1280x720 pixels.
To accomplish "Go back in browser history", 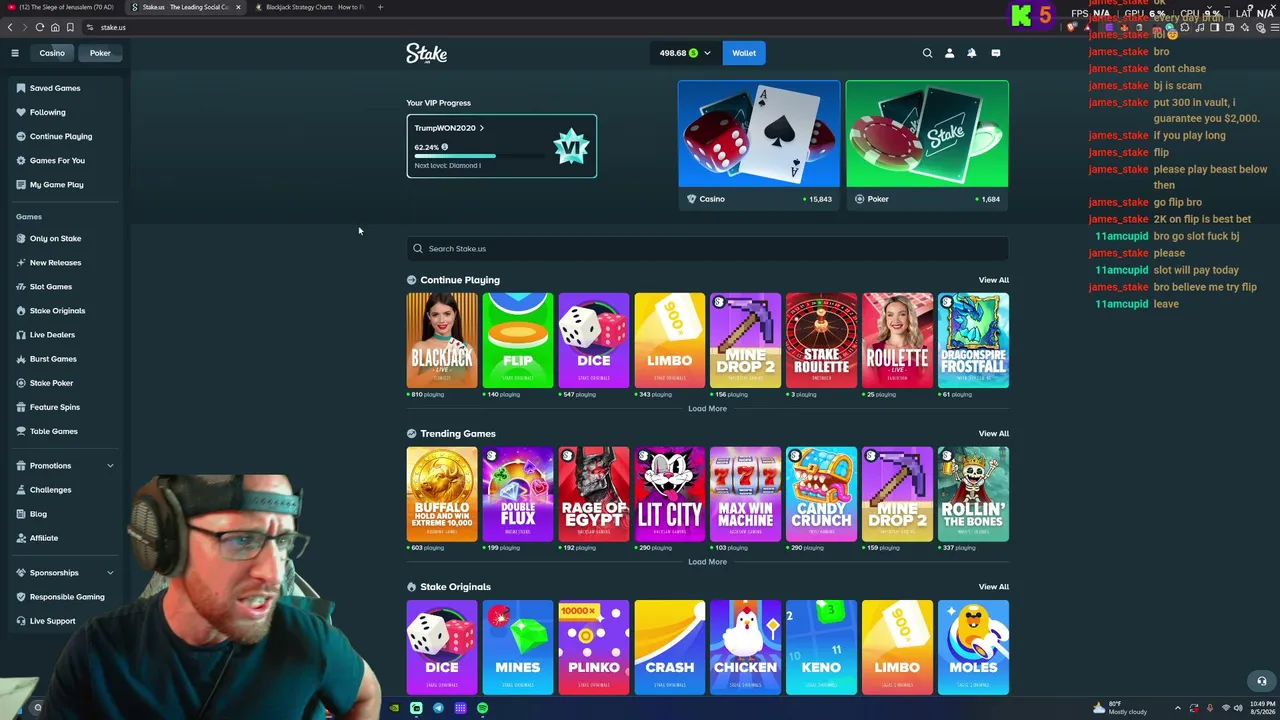I will (x=10, y=27).
